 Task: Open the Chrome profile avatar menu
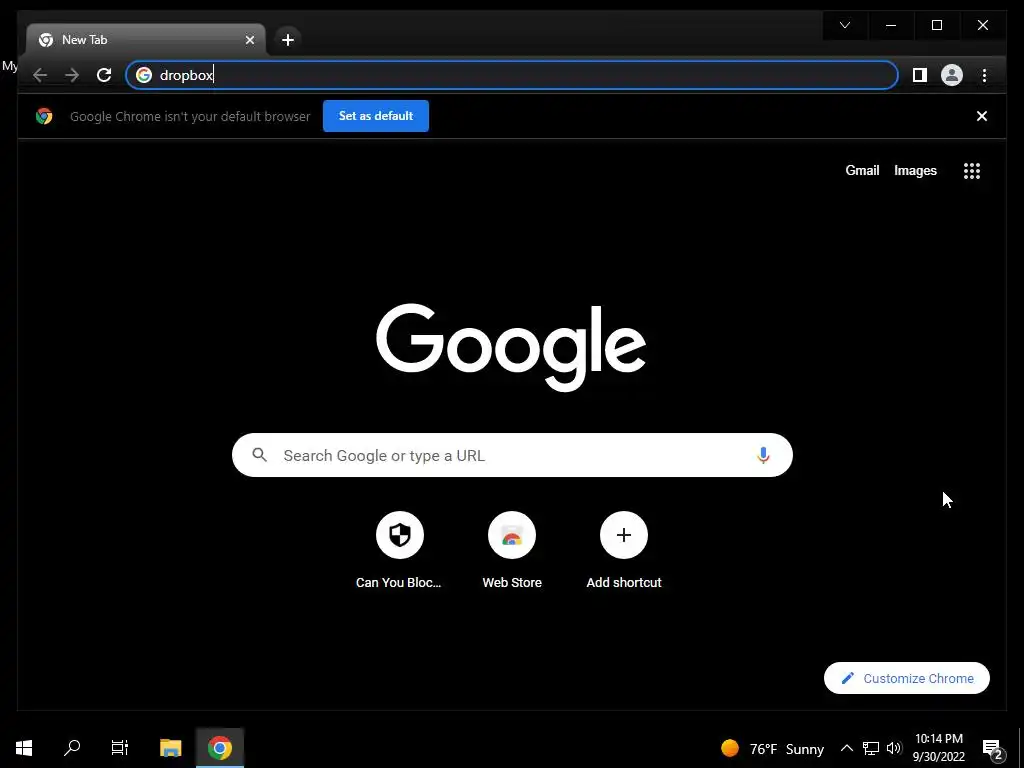(x=952, y=75)
